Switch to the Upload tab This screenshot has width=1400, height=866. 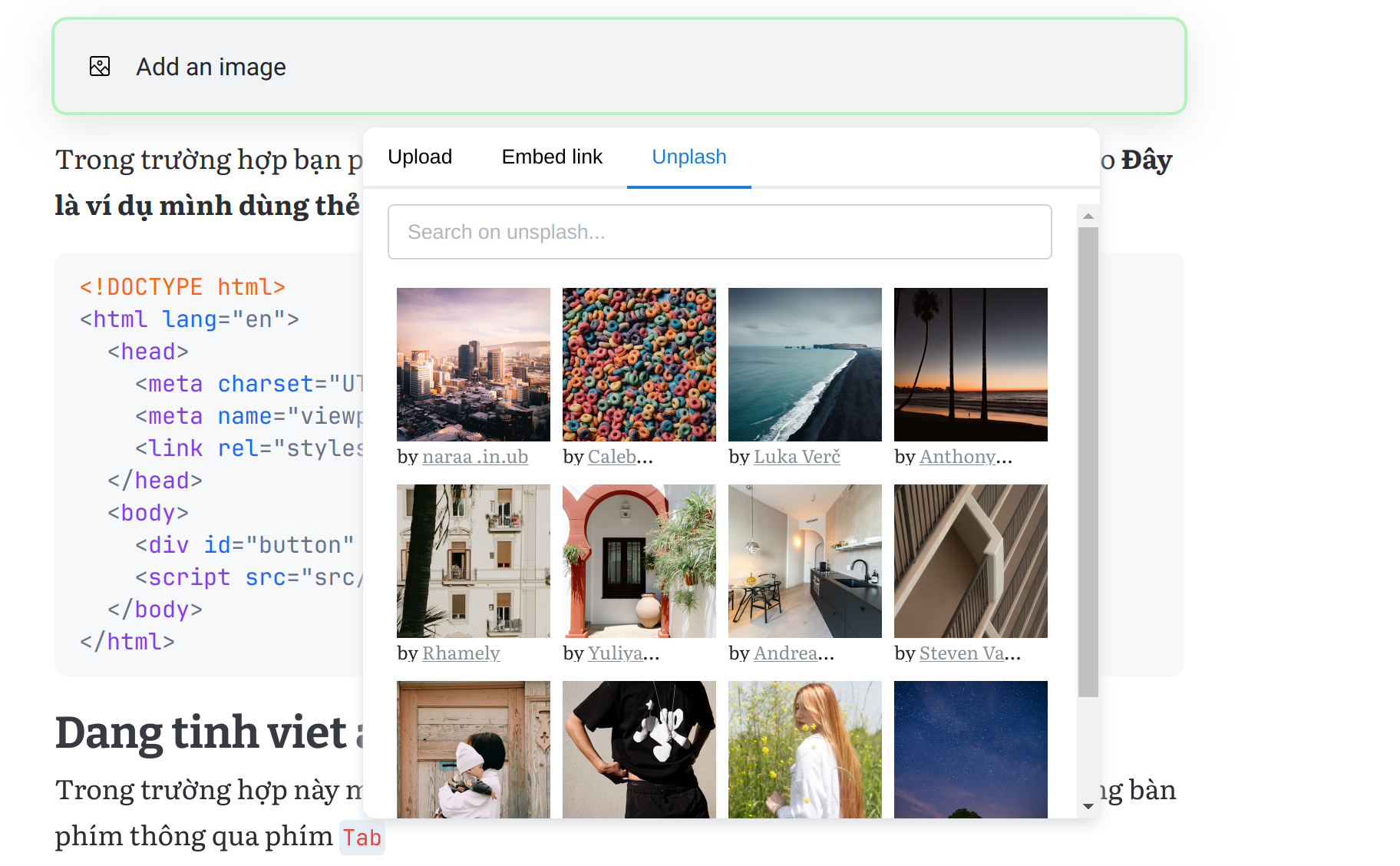click(x=420, y=157)
